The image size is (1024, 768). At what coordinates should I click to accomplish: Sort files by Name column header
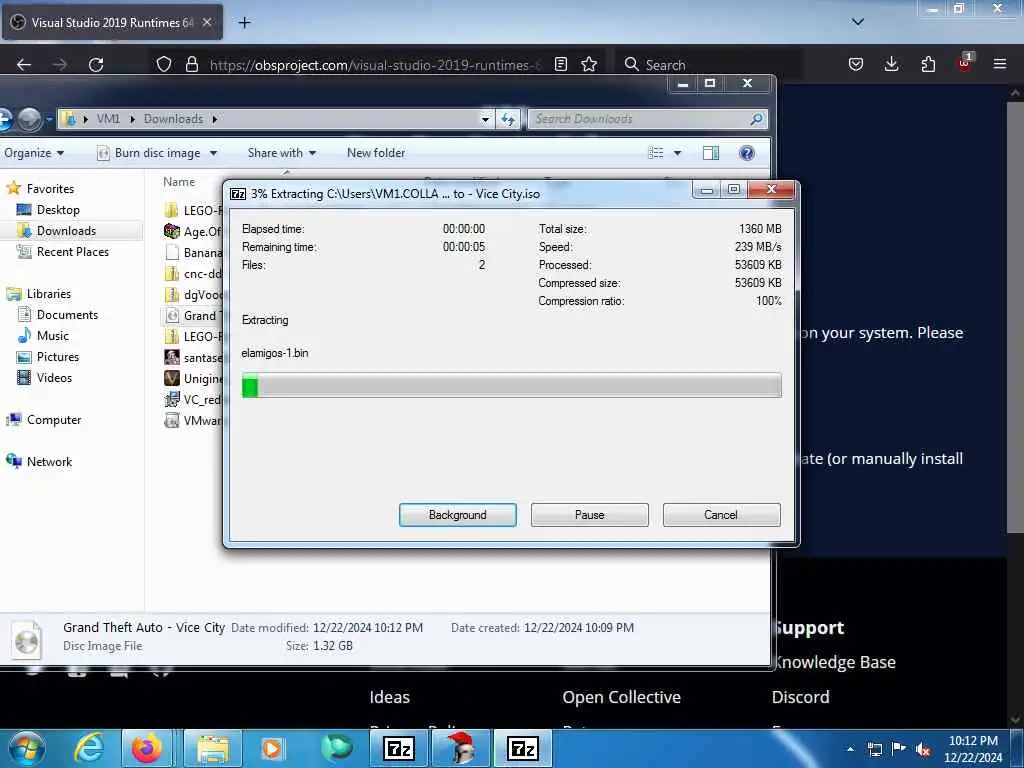(x=179, y=182)
